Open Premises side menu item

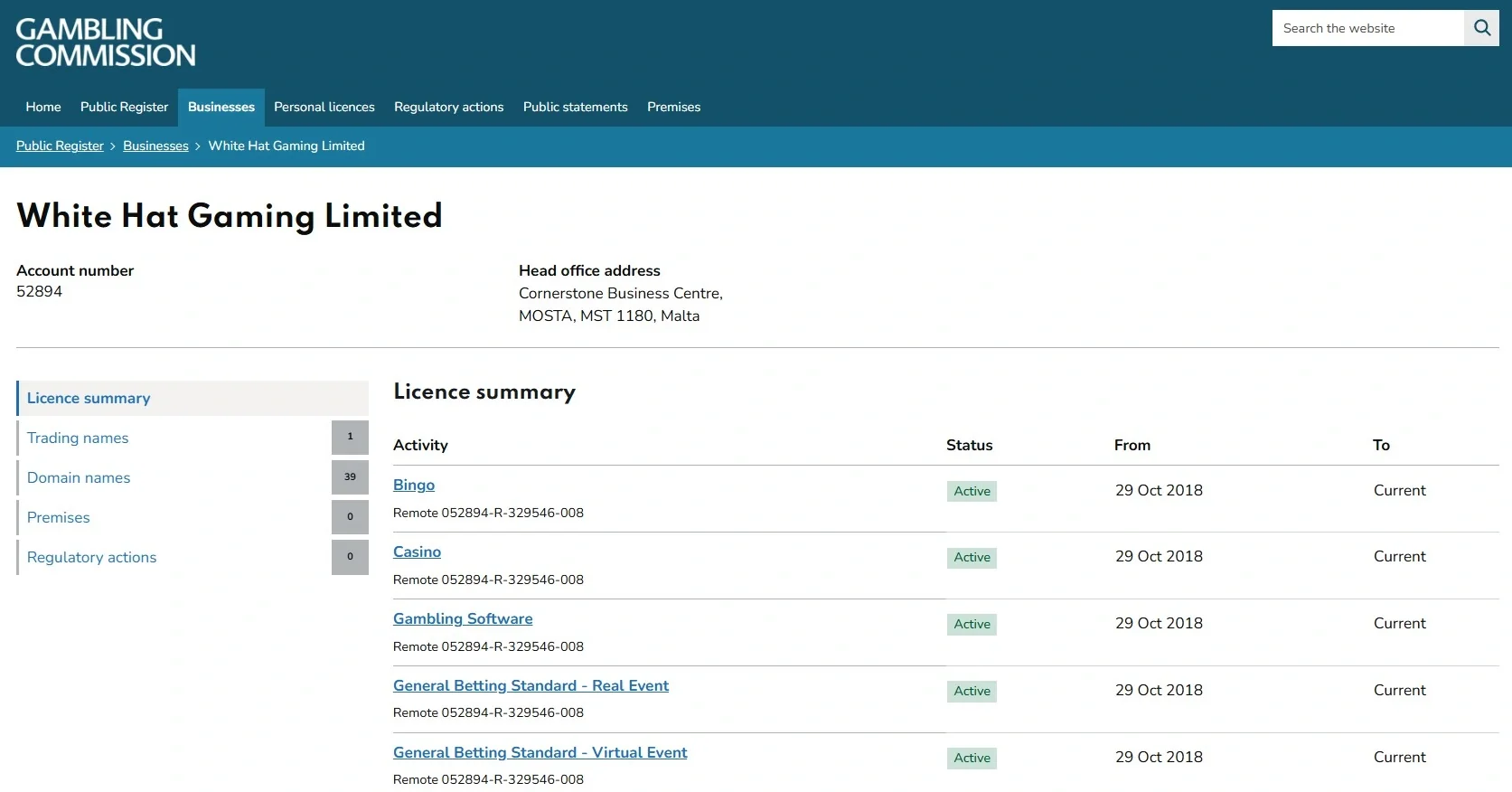pos(59,517)
